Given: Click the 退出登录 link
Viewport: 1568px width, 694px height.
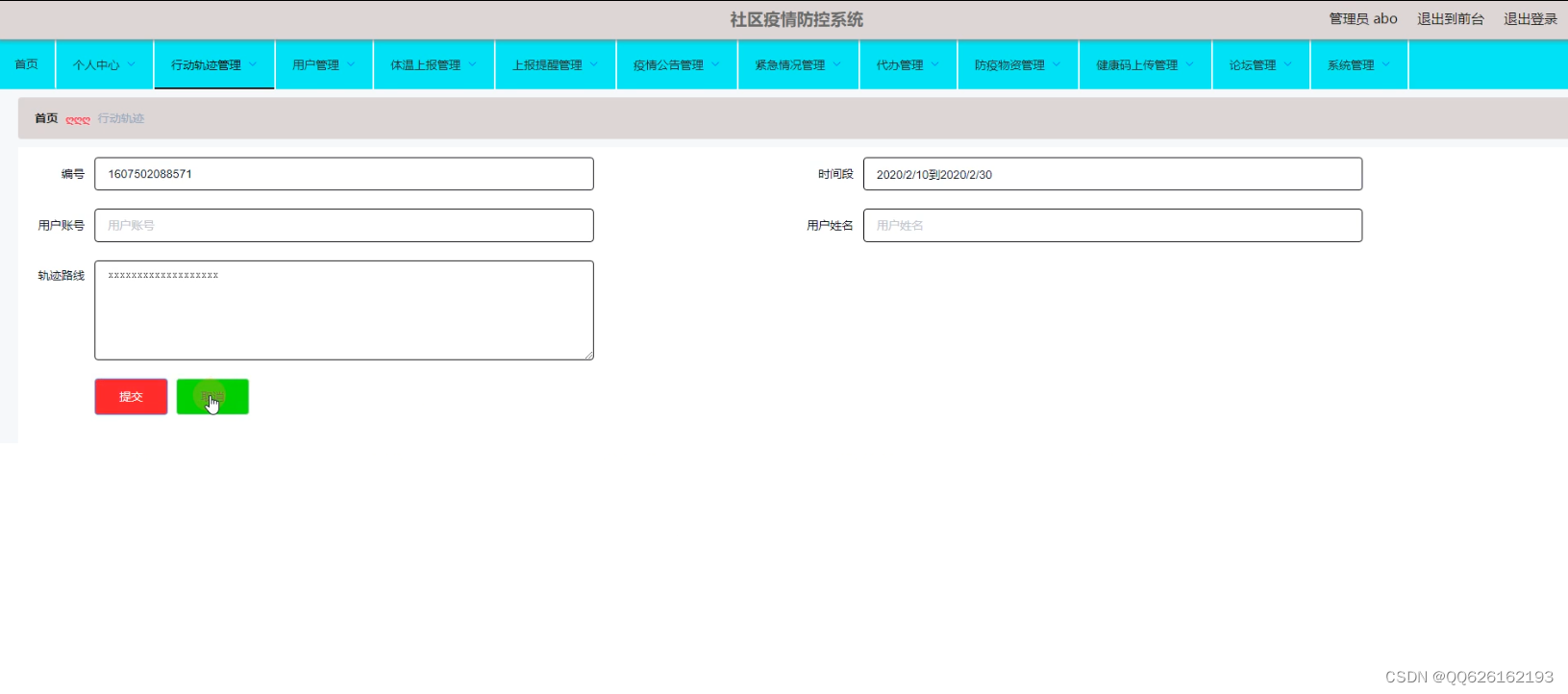Looking at the screenshot, I should (1530, 19).
